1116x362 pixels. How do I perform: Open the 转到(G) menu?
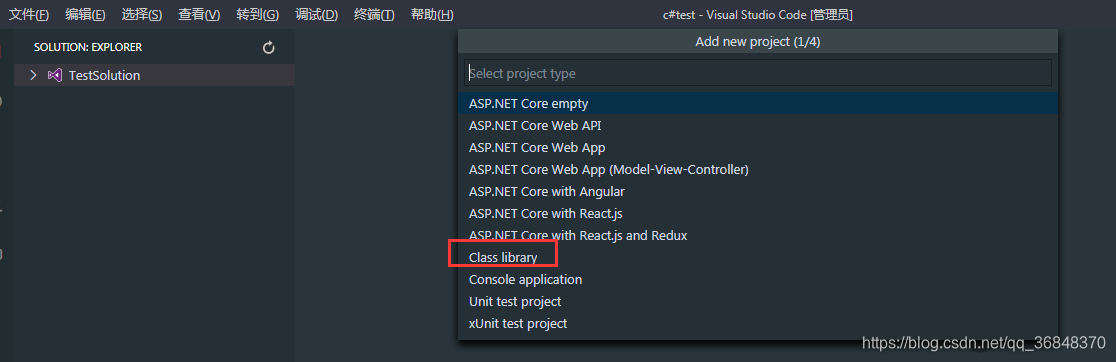[258, 14]
